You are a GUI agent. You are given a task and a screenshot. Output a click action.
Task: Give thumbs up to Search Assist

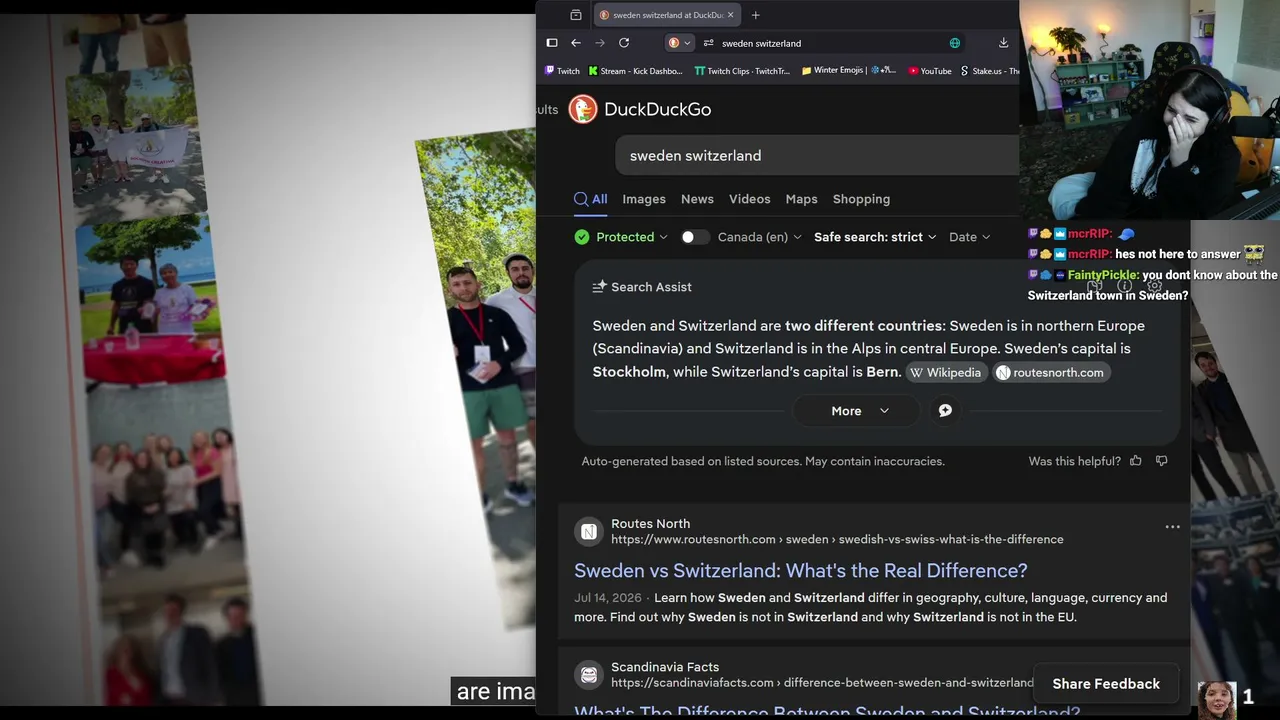1136,461
